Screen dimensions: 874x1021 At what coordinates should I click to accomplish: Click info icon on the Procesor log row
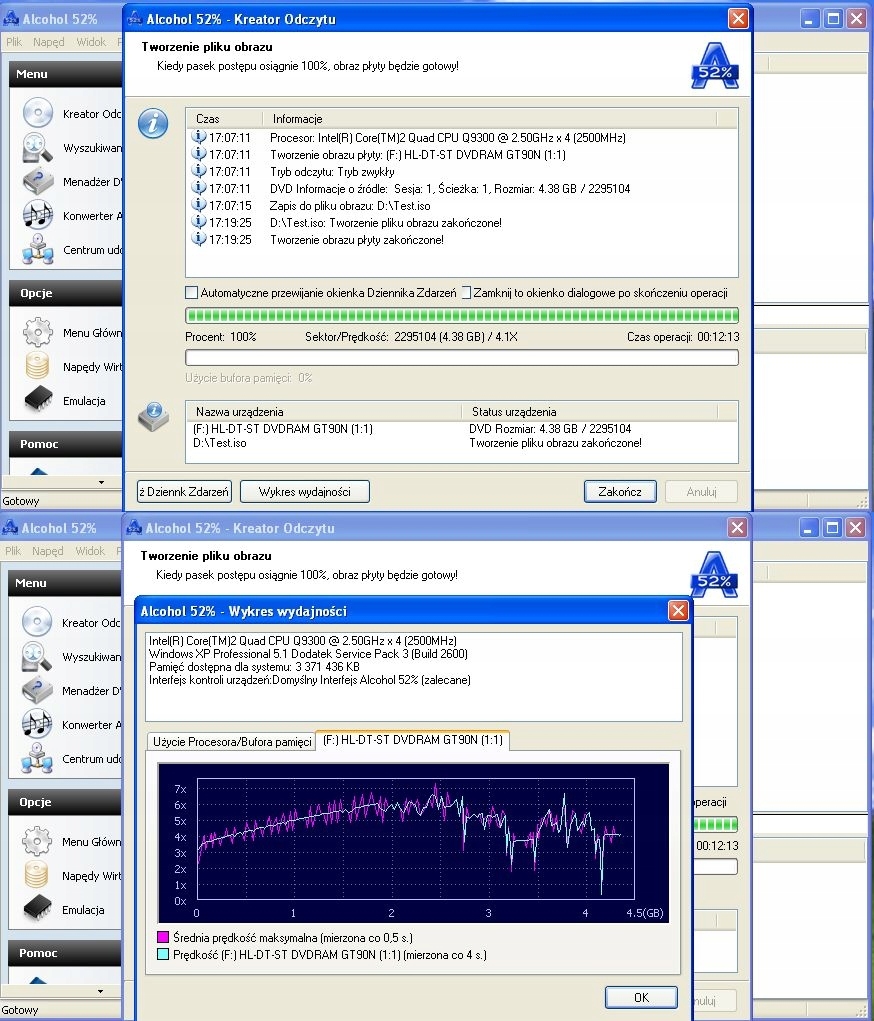pyautogui.click(x=199, y=137)
